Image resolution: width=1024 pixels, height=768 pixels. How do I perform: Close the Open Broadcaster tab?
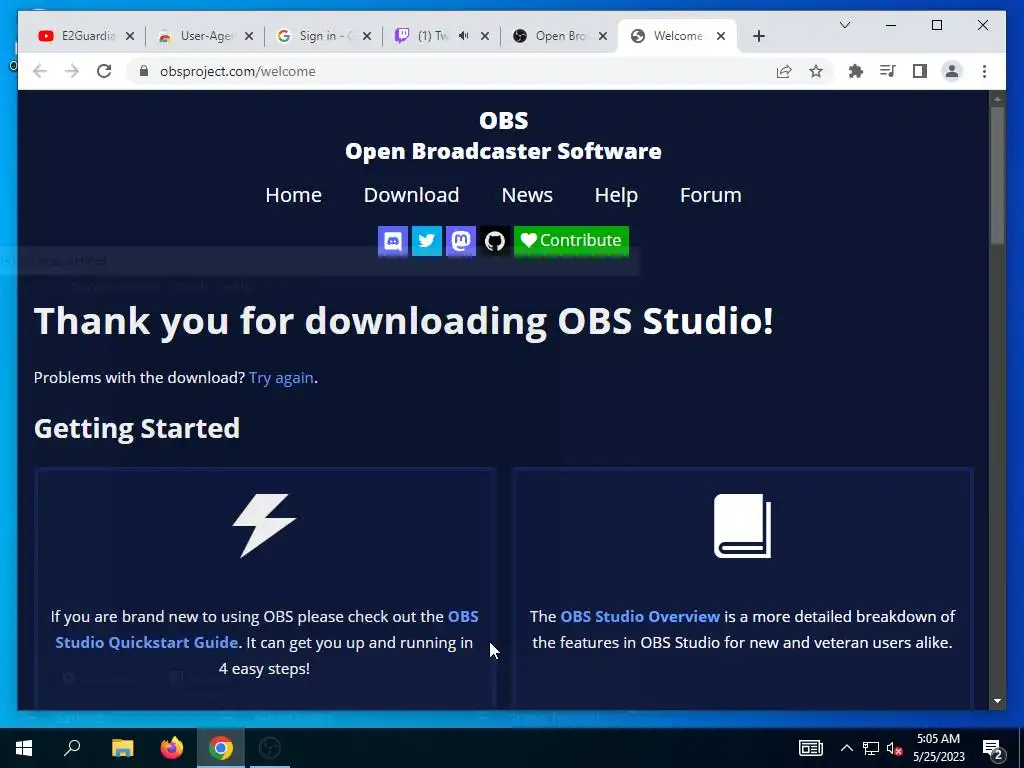point(603,36)
